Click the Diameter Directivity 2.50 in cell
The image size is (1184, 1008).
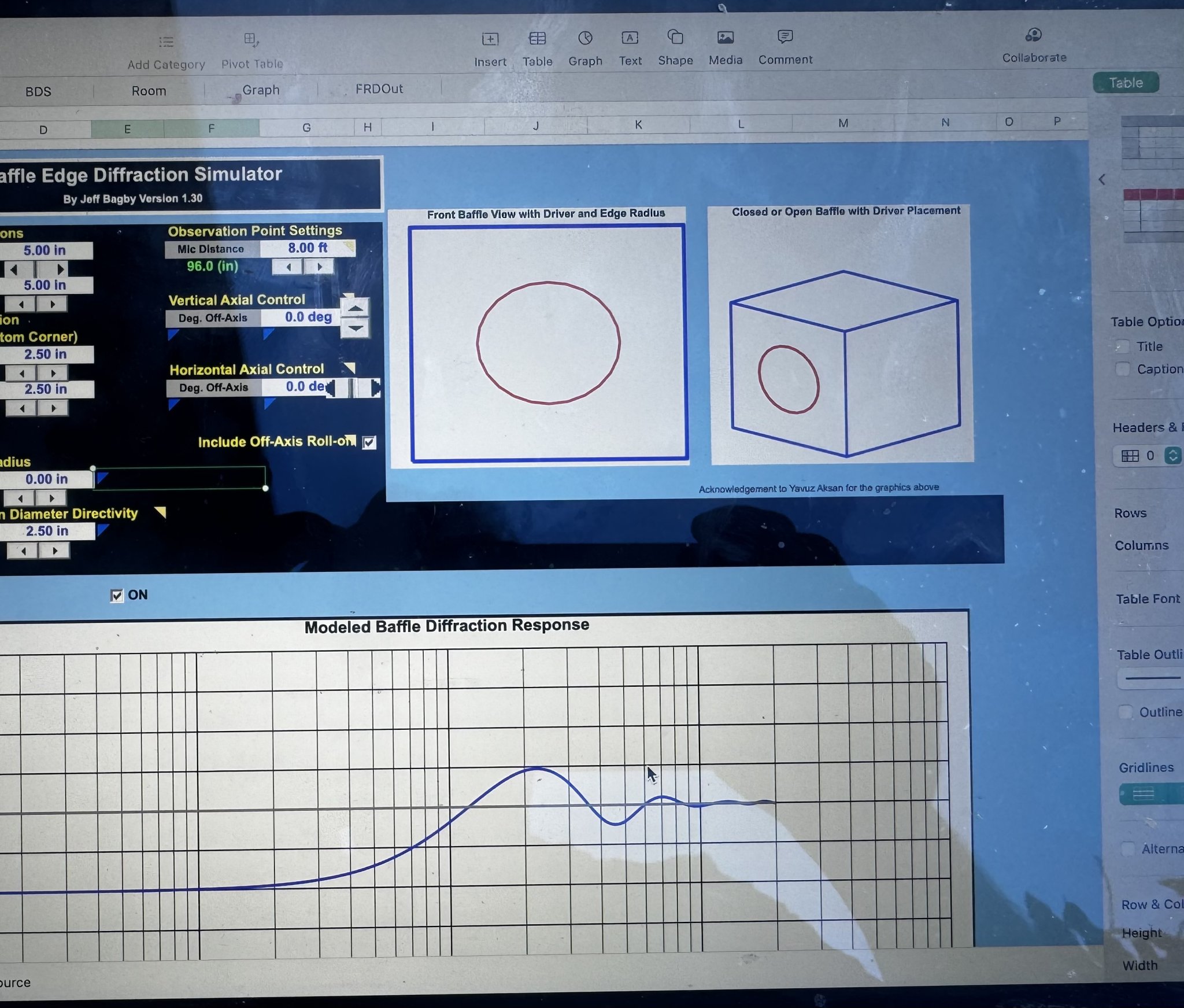47,531
